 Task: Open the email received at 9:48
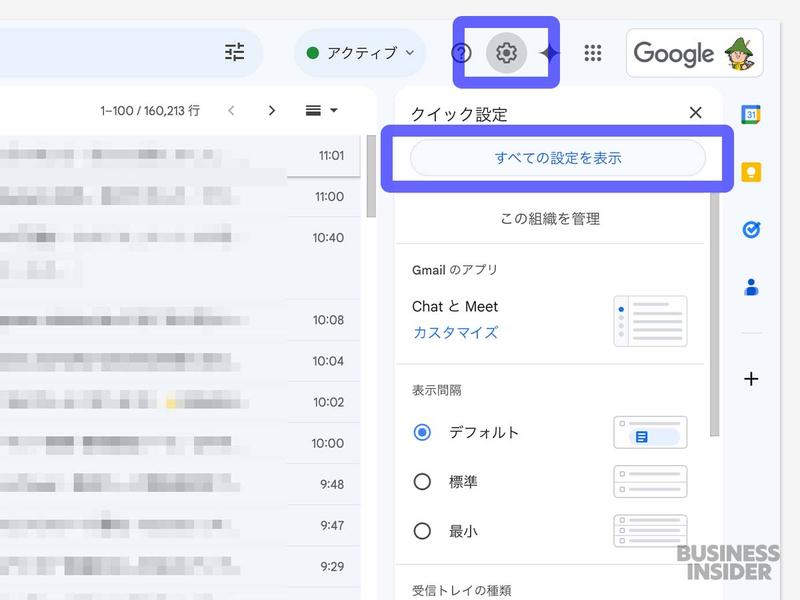(x=180, y=484)
